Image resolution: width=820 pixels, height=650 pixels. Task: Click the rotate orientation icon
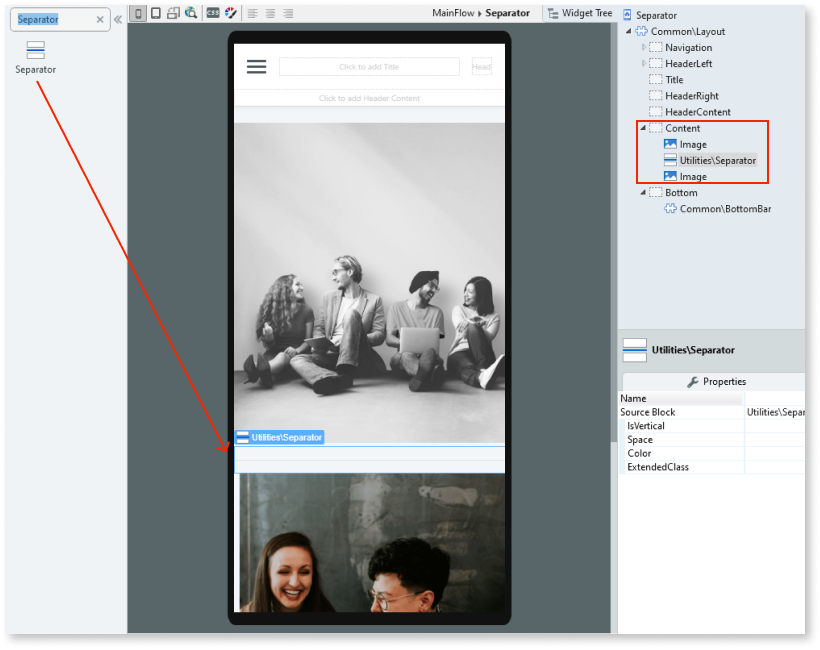coord(174,14)
